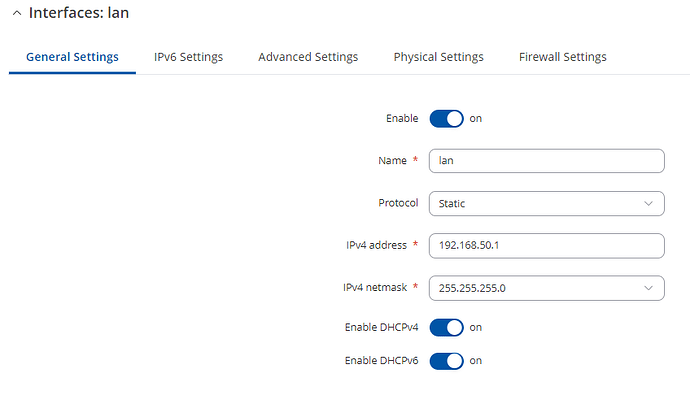The image size is (690, 395).
Task: Open the Advanced Settings tab
Action: click(308, 57)
